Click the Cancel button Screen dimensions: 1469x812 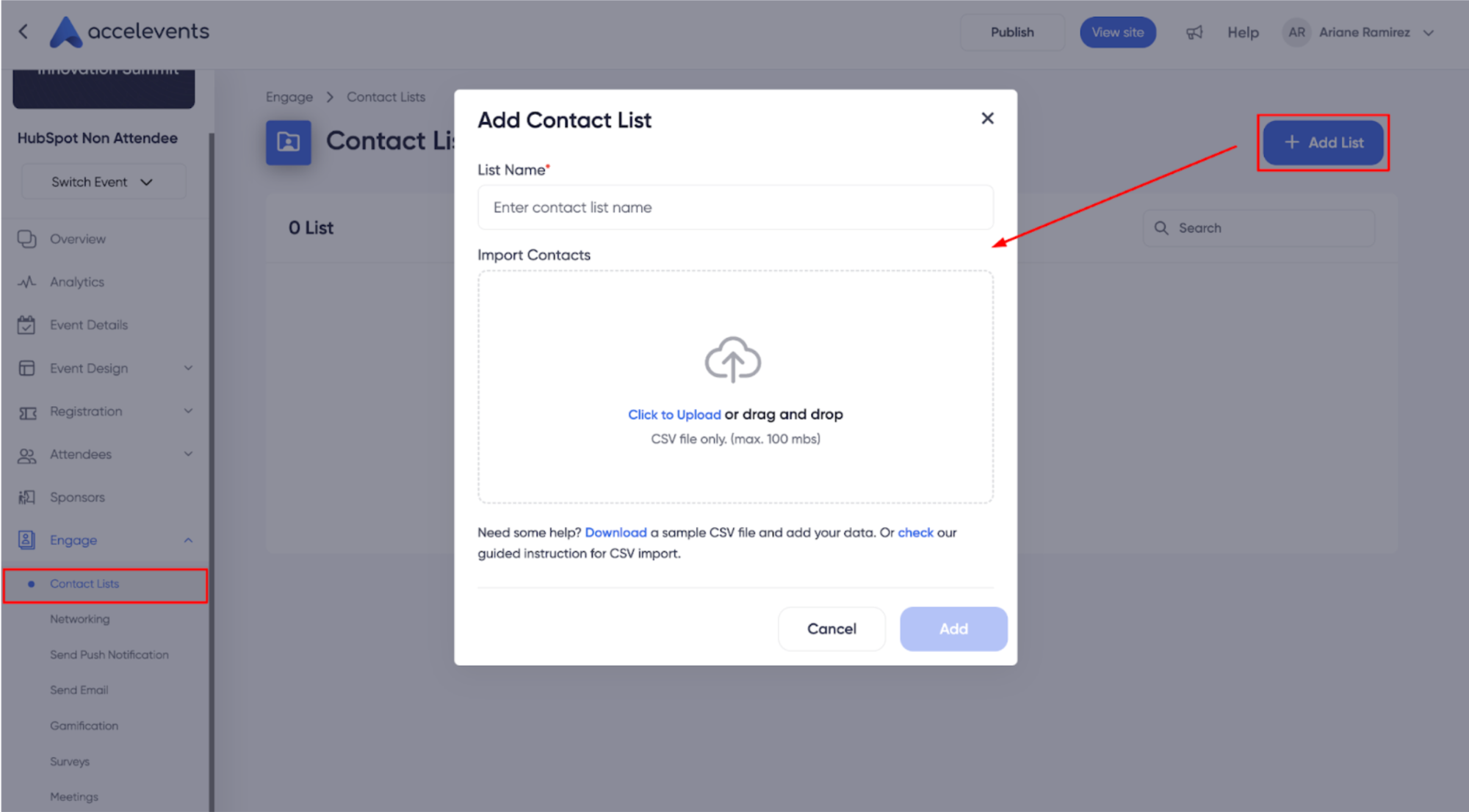click(x=831, y=628)
